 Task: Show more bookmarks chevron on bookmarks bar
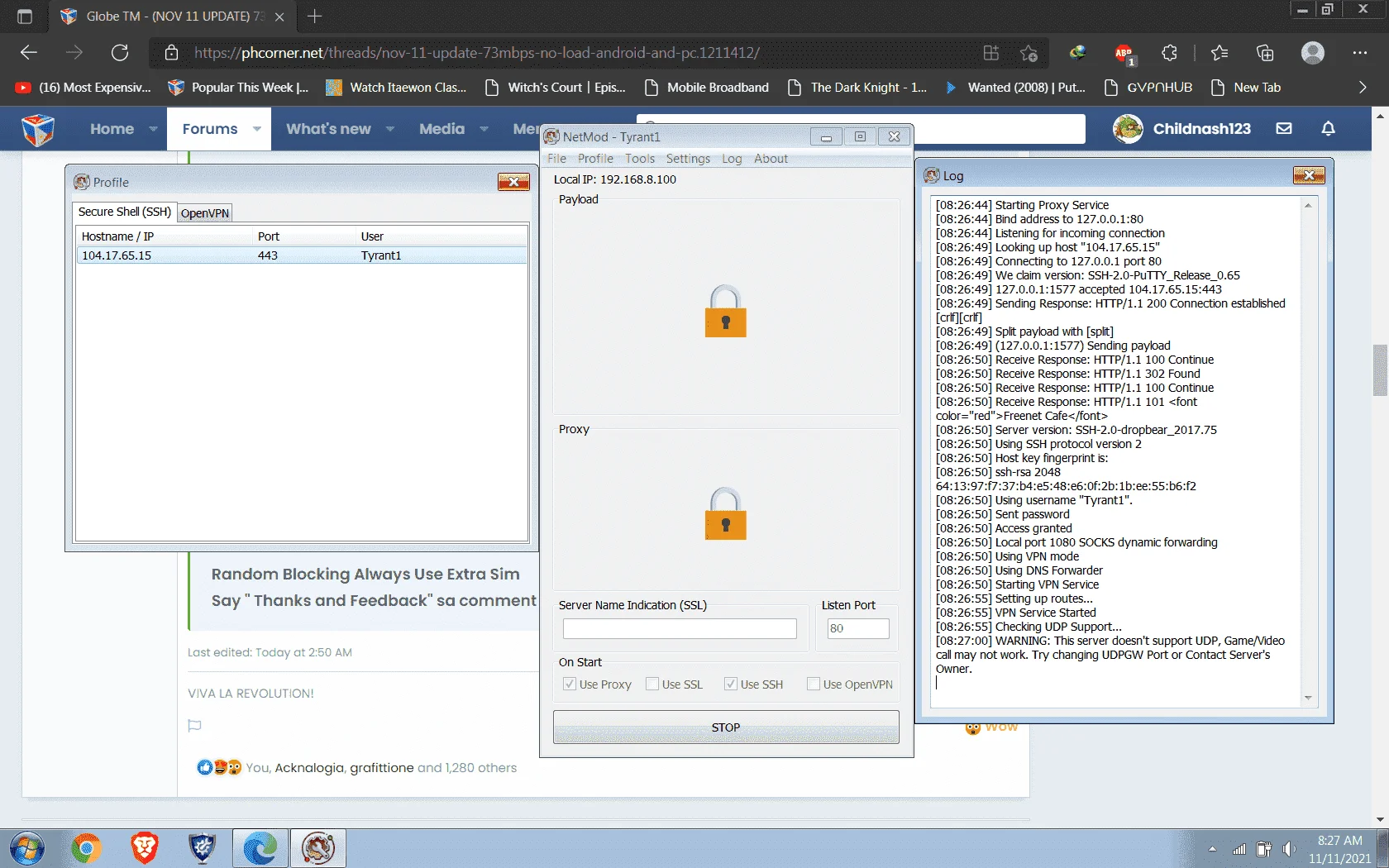(x=1363, y=88)
